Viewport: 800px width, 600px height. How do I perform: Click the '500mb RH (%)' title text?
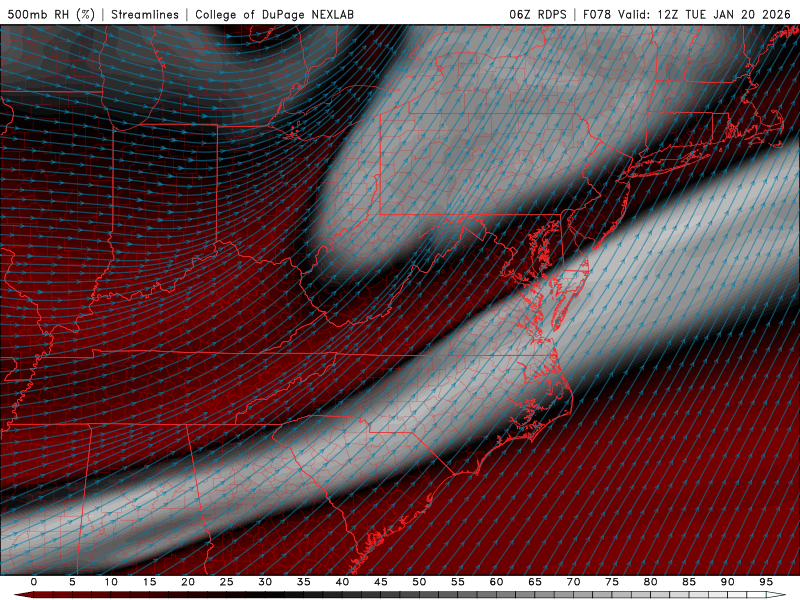pyautogui.click(x=51, y=14)
